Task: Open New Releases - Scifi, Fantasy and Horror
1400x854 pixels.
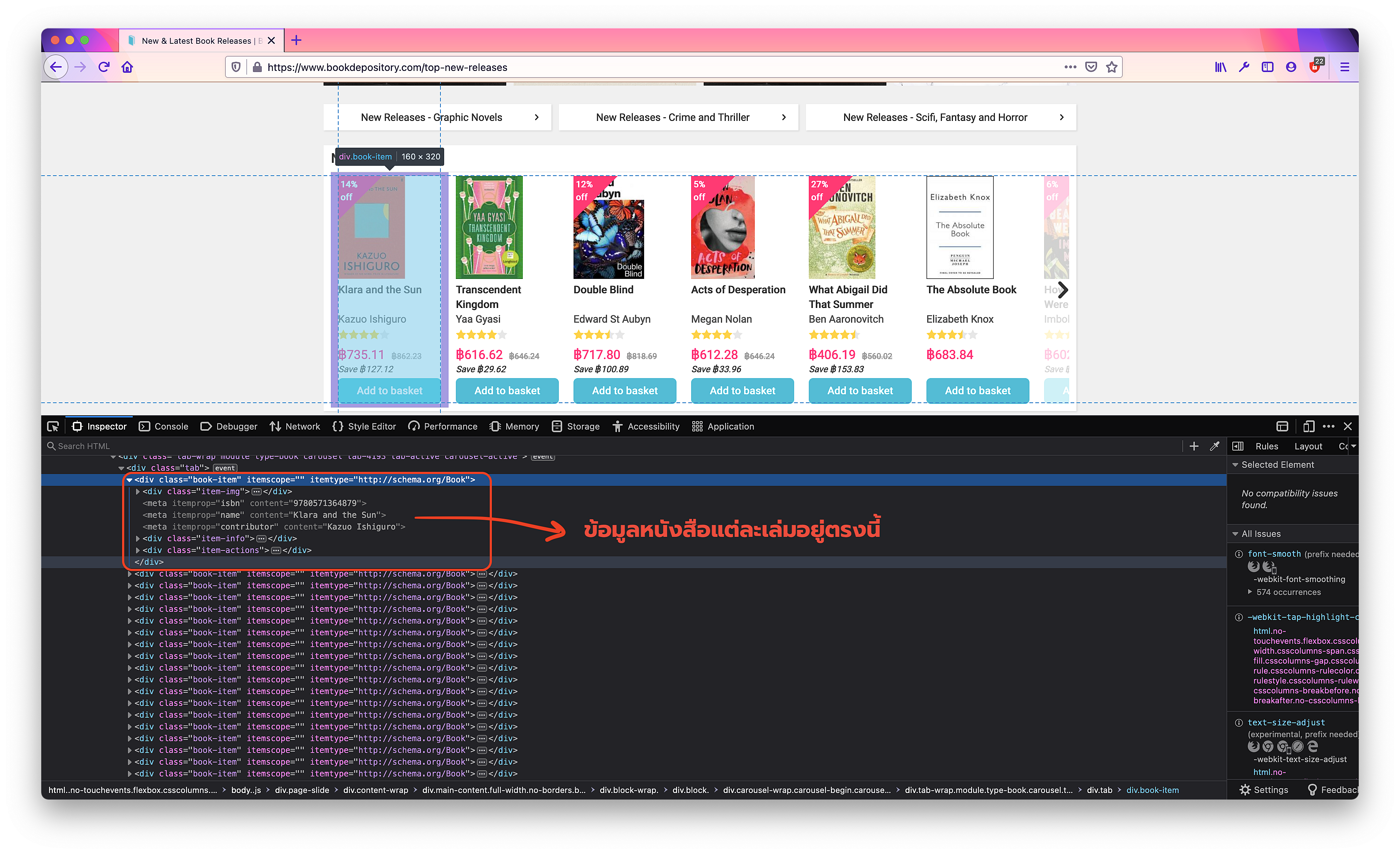Action: click(x=940, y=118)
